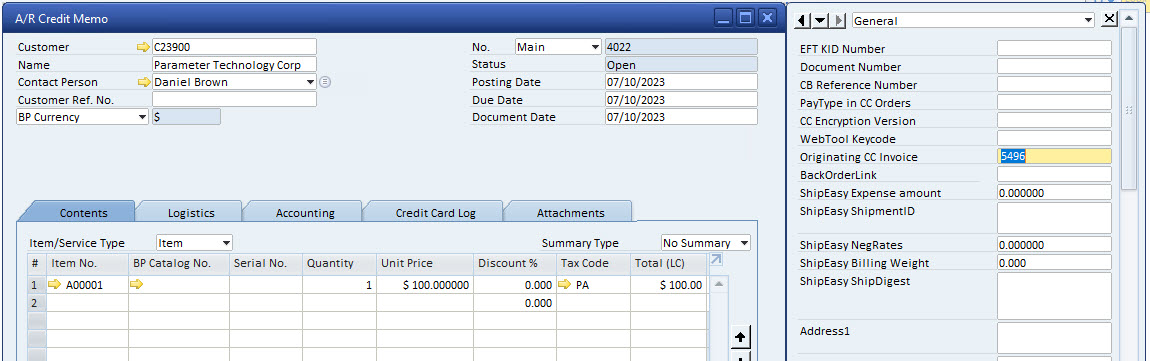Click the PayType in CC Orders field
This screenshot has width=1150, height=361.
1054,103
